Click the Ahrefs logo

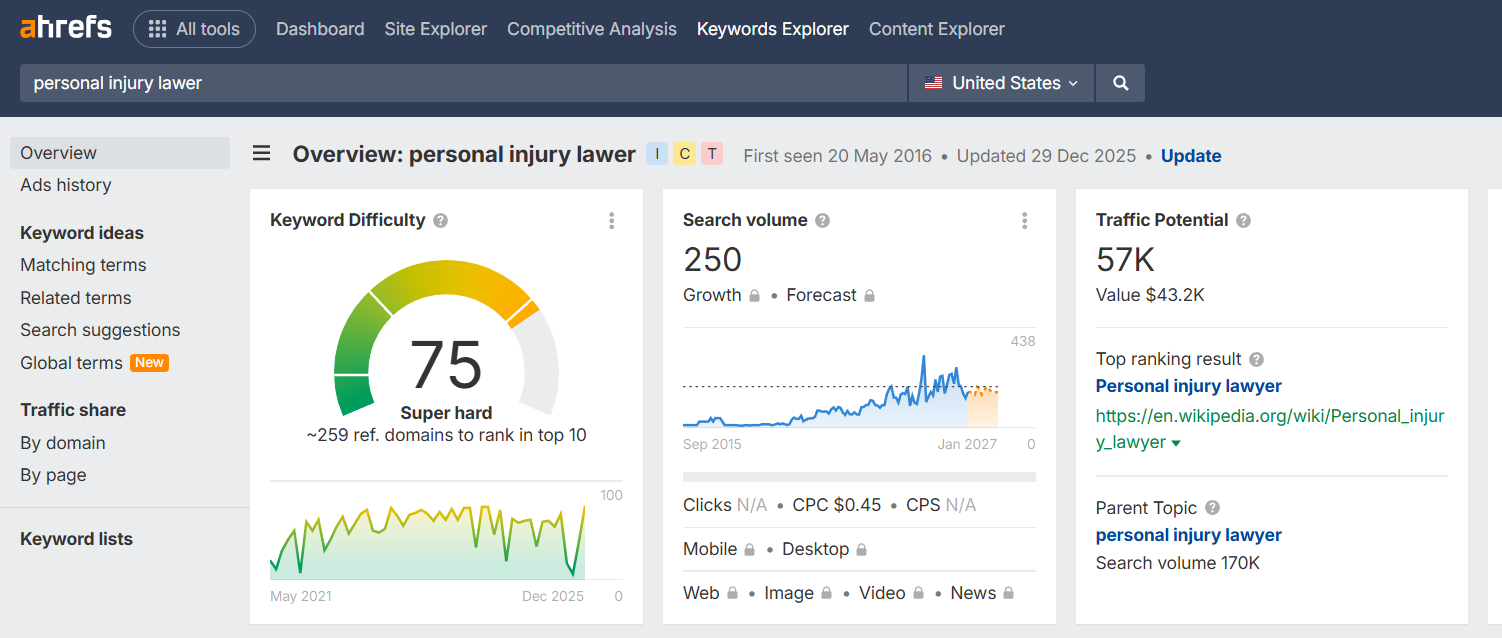(66, 28)
